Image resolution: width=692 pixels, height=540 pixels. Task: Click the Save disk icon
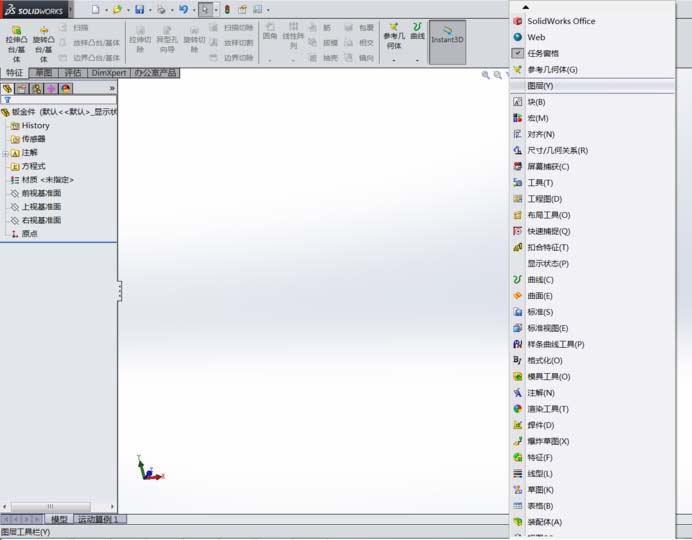(139, 9)
